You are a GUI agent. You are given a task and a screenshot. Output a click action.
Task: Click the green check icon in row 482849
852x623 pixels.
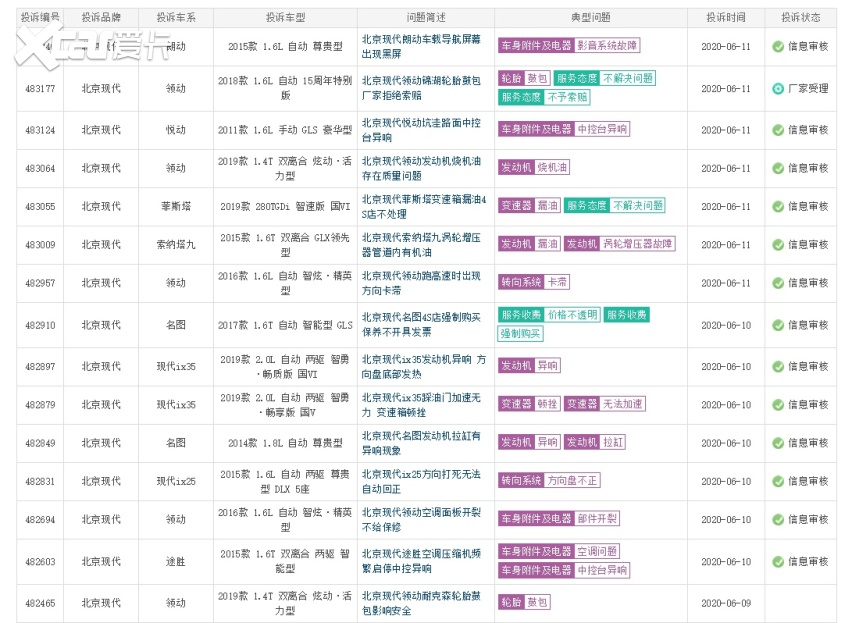[x=778, y=443]
